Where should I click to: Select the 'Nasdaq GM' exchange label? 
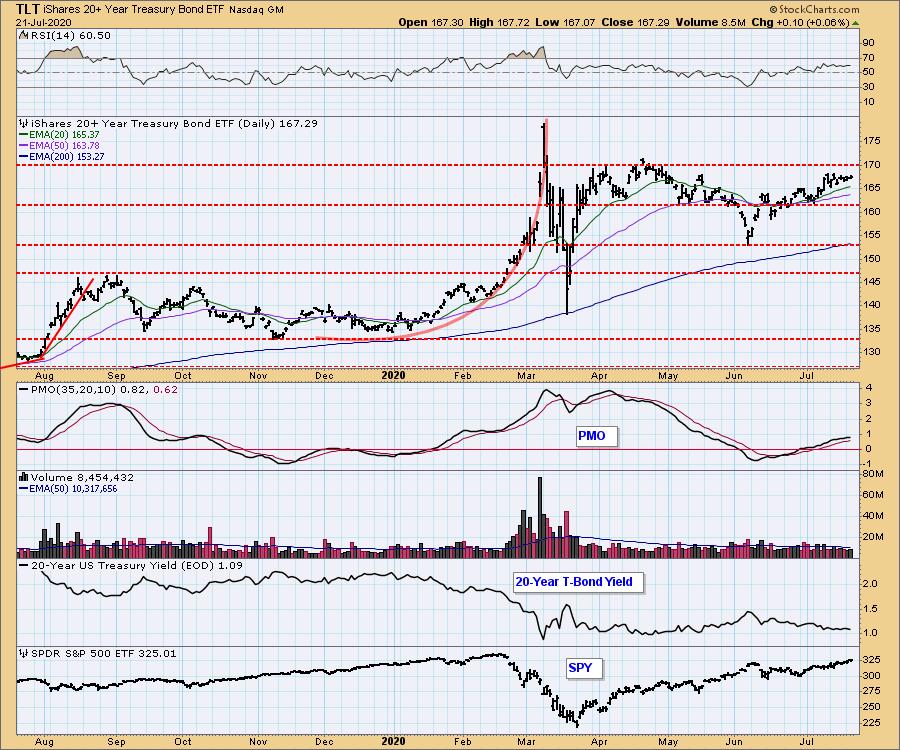click(x=256, y=10)
